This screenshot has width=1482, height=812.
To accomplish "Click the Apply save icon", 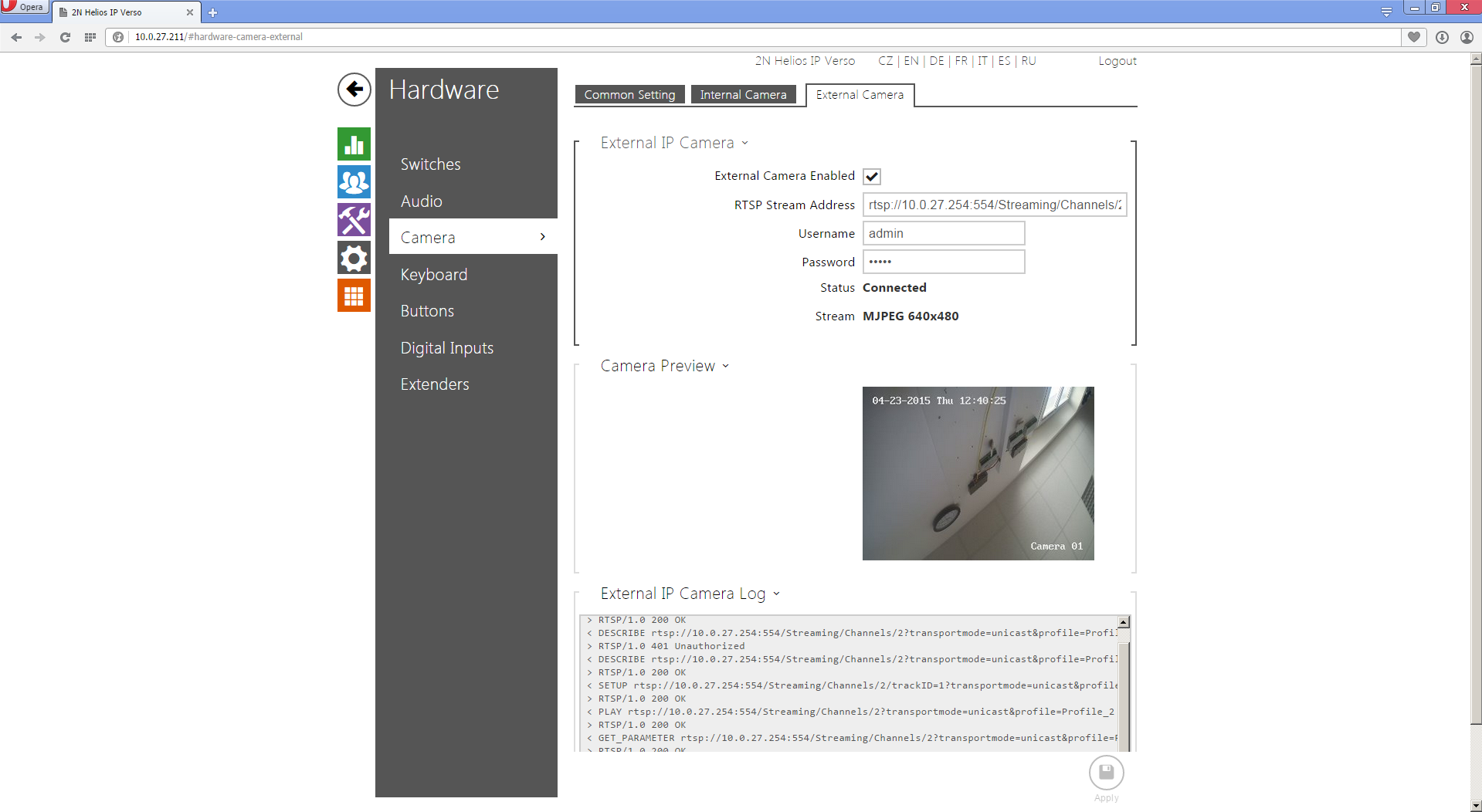I will point(1106,773).
